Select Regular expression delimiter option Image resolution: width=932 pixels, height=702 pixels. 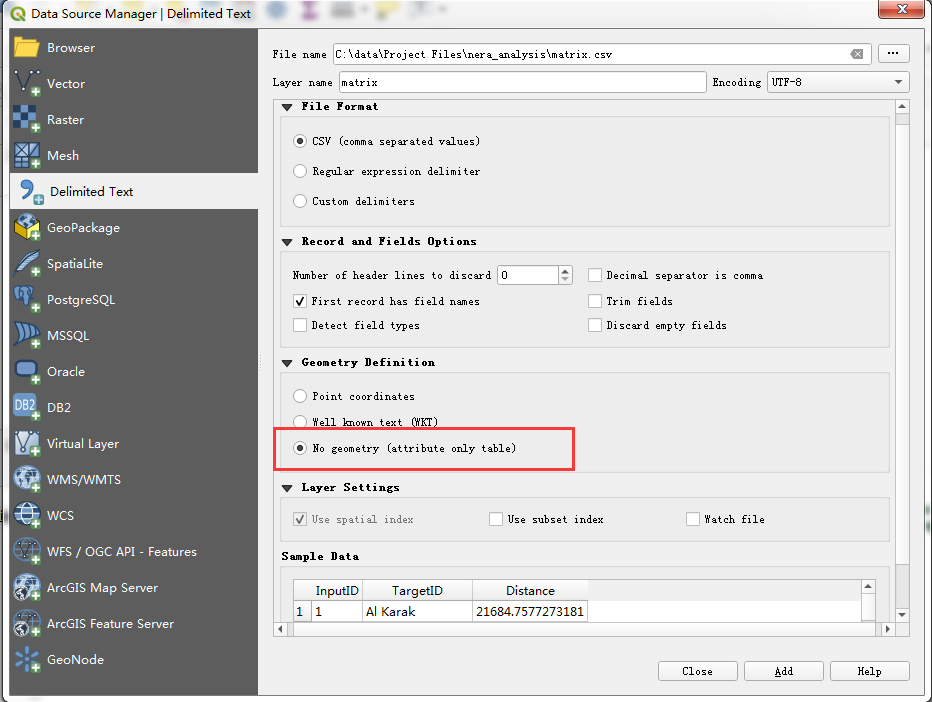pos(300,171)
